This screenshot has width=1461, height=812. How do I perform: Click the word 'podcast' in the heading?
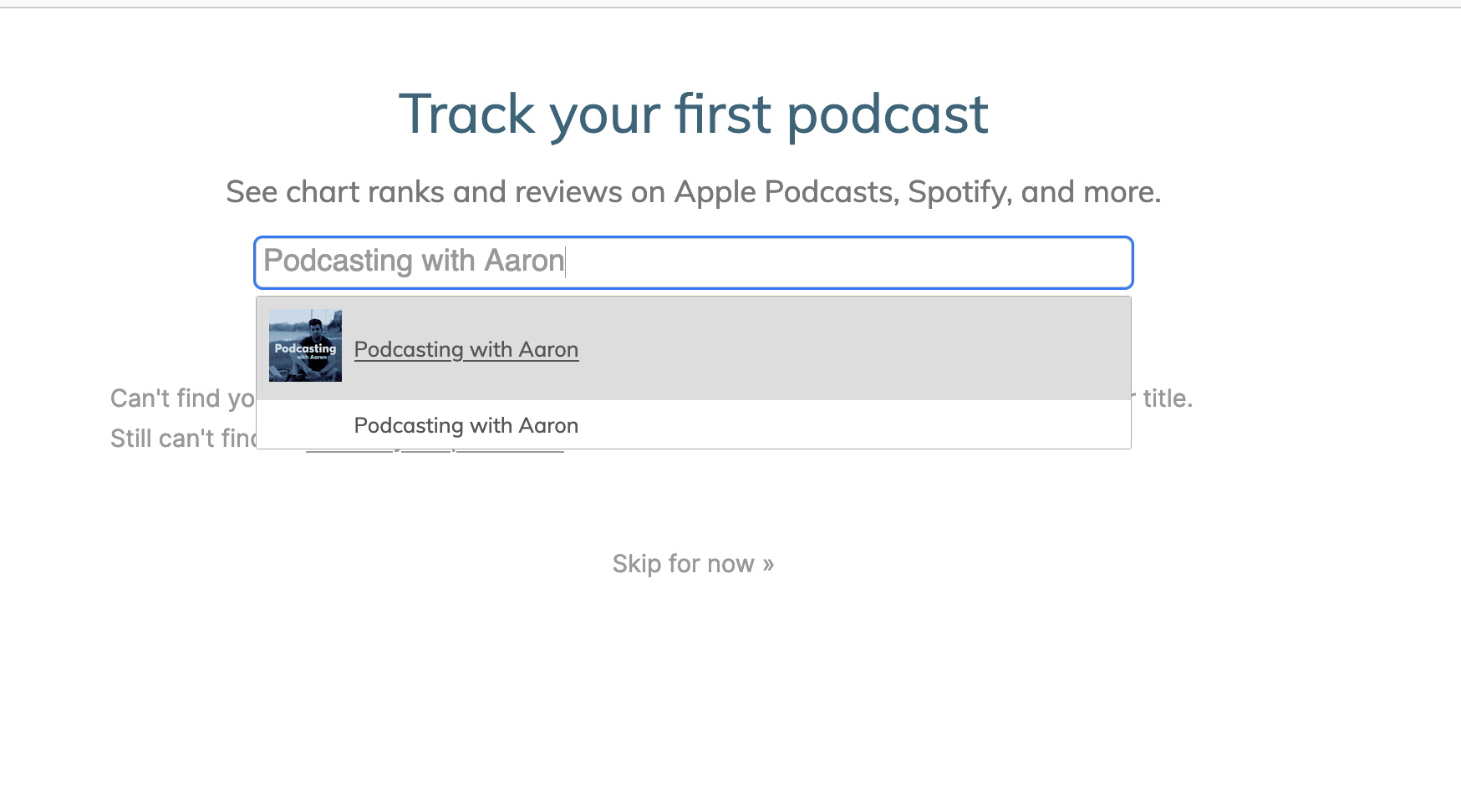pyautogui.click(x=887, y=114)
